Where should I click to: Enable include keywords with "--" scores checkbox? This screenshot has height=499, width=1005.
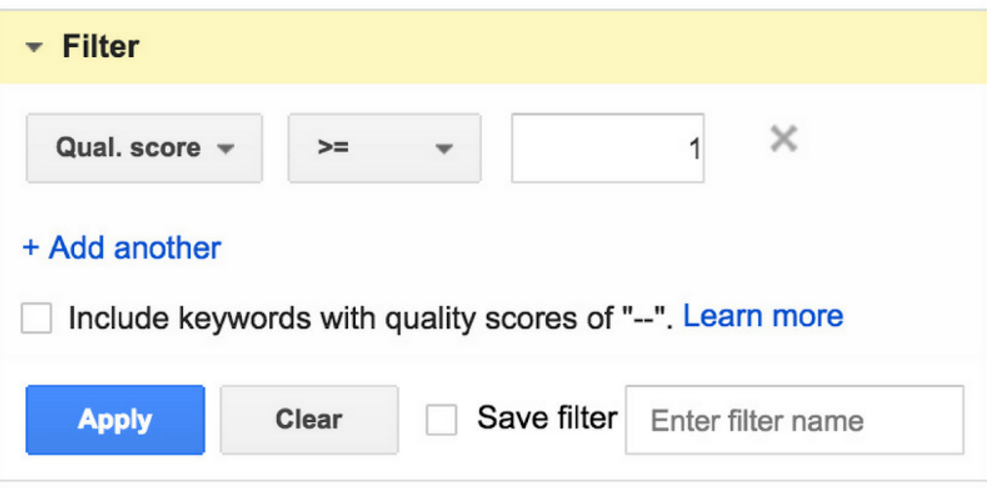[x=37, y=319]
